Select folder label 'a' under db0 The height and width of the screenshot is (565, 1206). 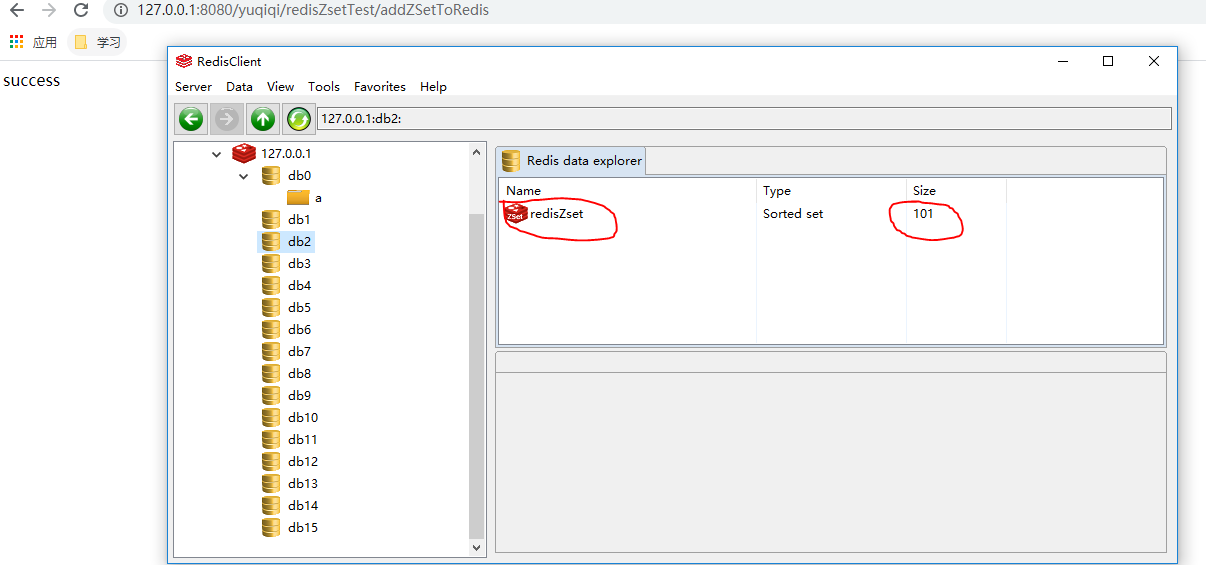pyautogui.click(x=318, y=198)
